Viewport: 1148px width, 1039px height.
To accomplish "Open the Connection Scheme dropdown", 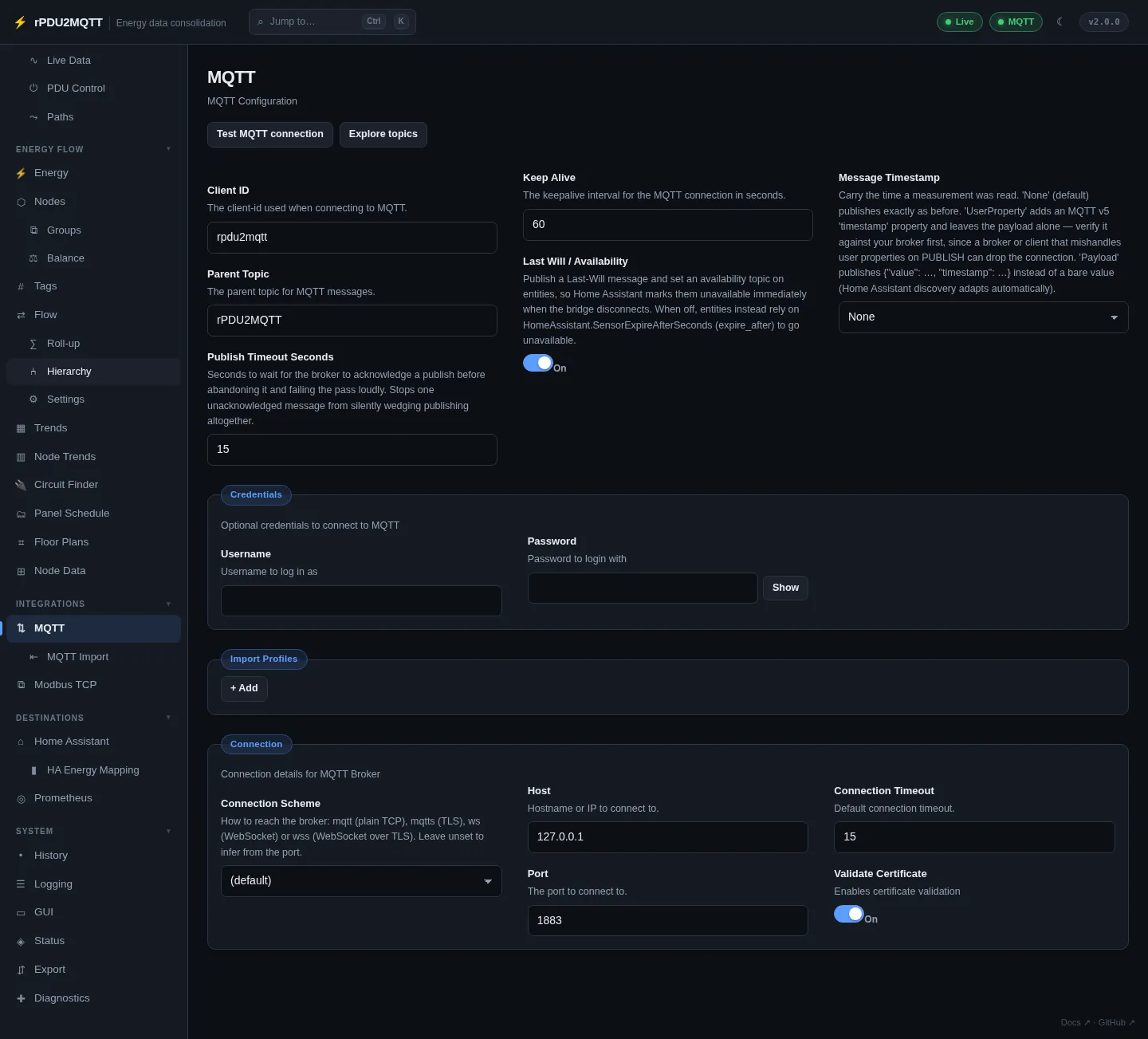I will tap(361, 881).
